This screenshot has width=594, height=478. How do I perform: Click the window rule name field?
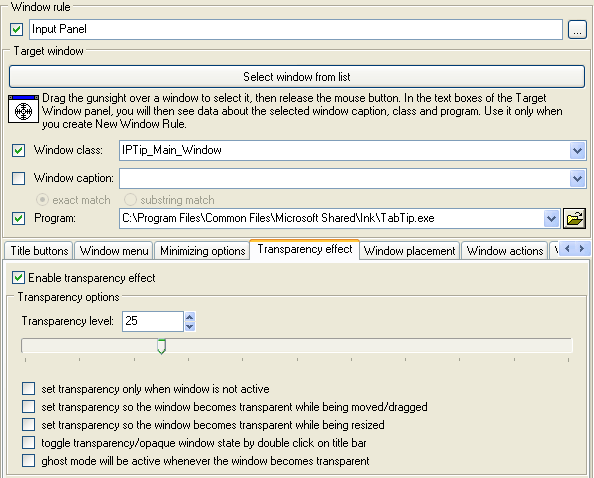(296, 30)
